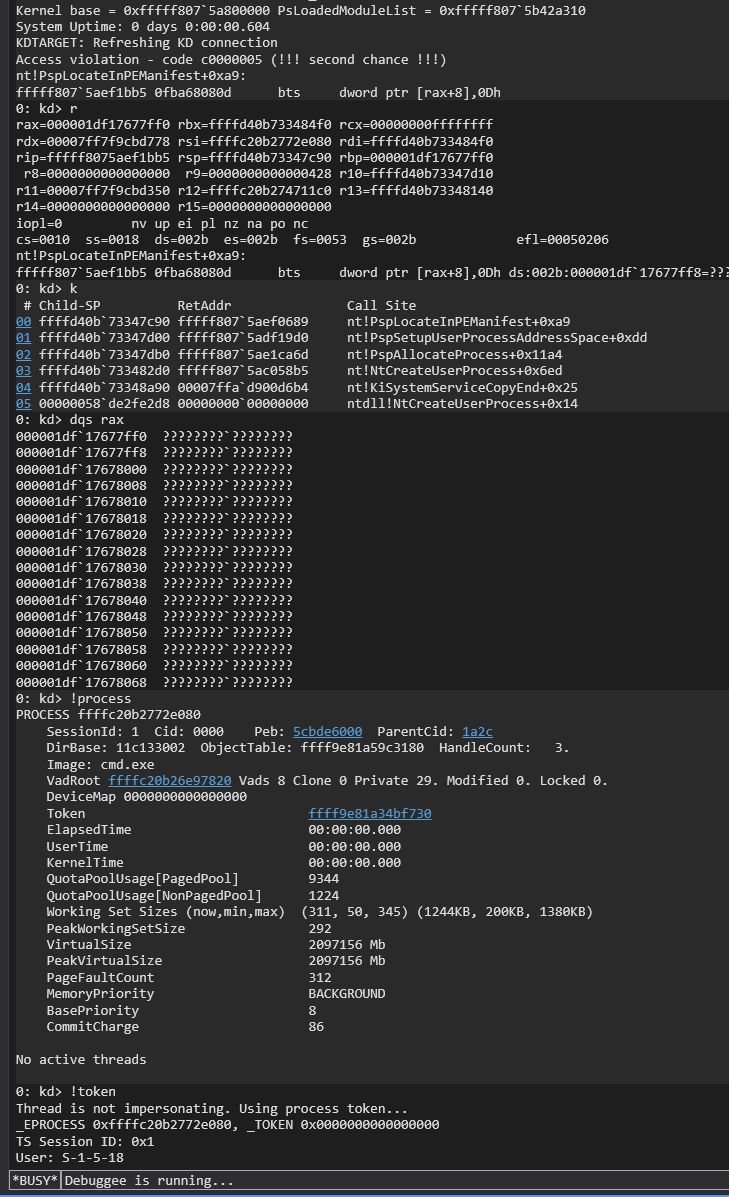
Task: Click 'nt!KiSystemServiceCopyEnd+0x25' call site
Action: pos(462,388)
